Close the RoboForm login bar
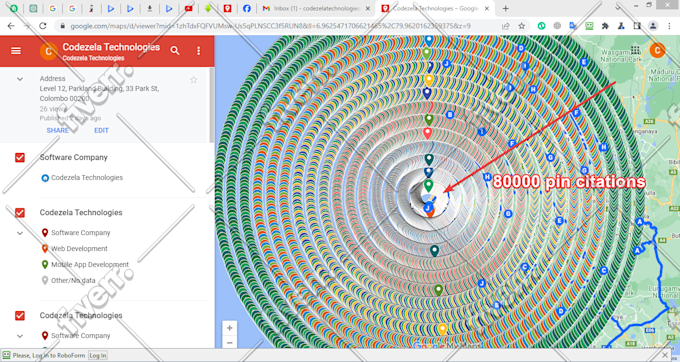The width and height of the screenshot is (680, 362). 665,355
